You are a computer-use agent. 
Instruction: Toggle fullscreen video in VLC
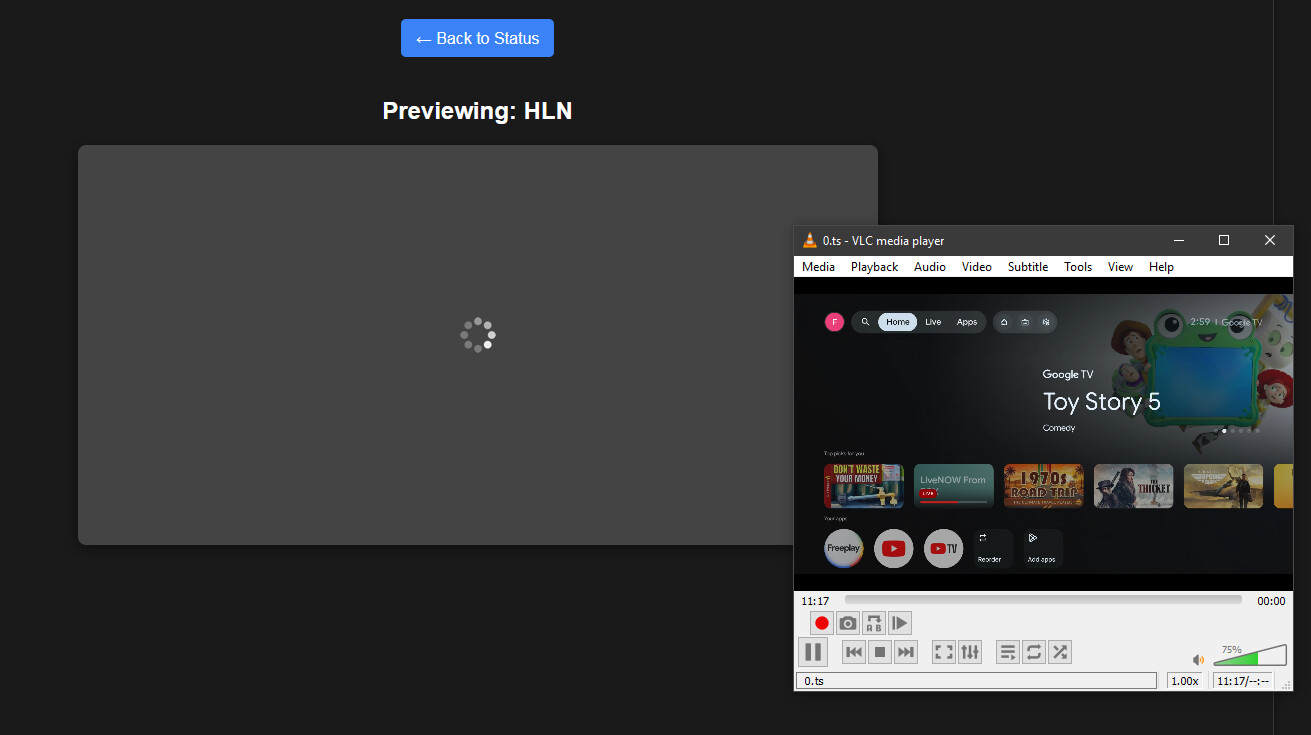coord(944,652)
